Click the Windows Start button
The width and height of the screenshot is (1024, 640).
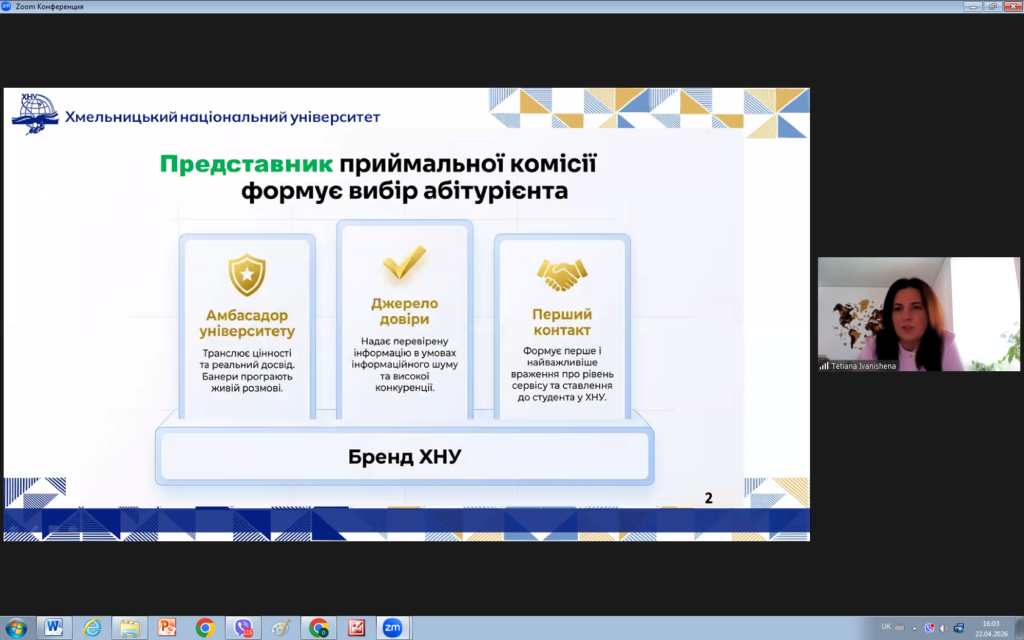(x=16, y=628)
